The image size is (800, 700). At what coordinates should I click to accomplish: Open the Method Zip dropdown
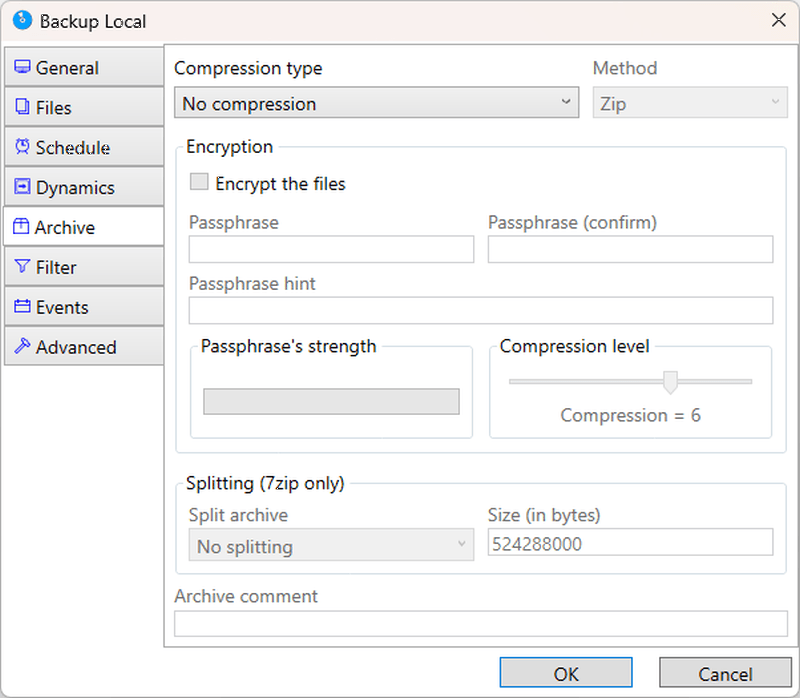point(690,103)
